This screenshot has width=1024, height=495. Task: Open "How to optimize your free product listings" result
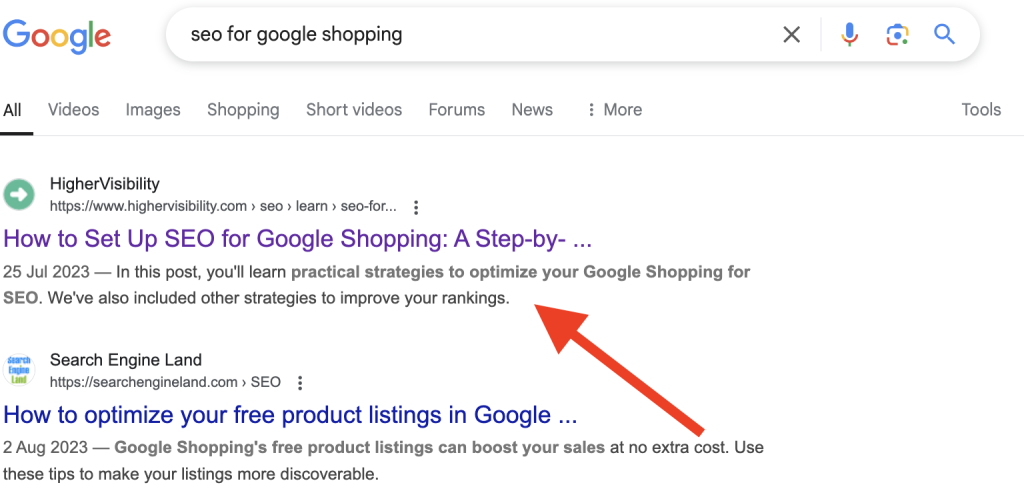click(x=290, y=415)
